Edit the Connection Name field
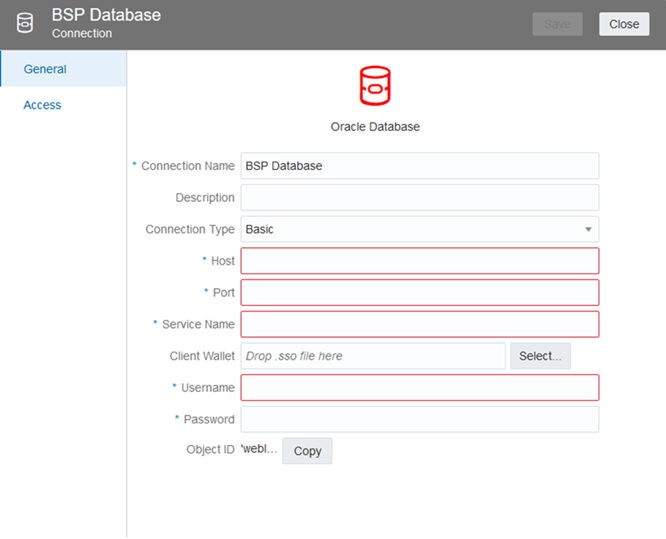 (x=420, y=166)
